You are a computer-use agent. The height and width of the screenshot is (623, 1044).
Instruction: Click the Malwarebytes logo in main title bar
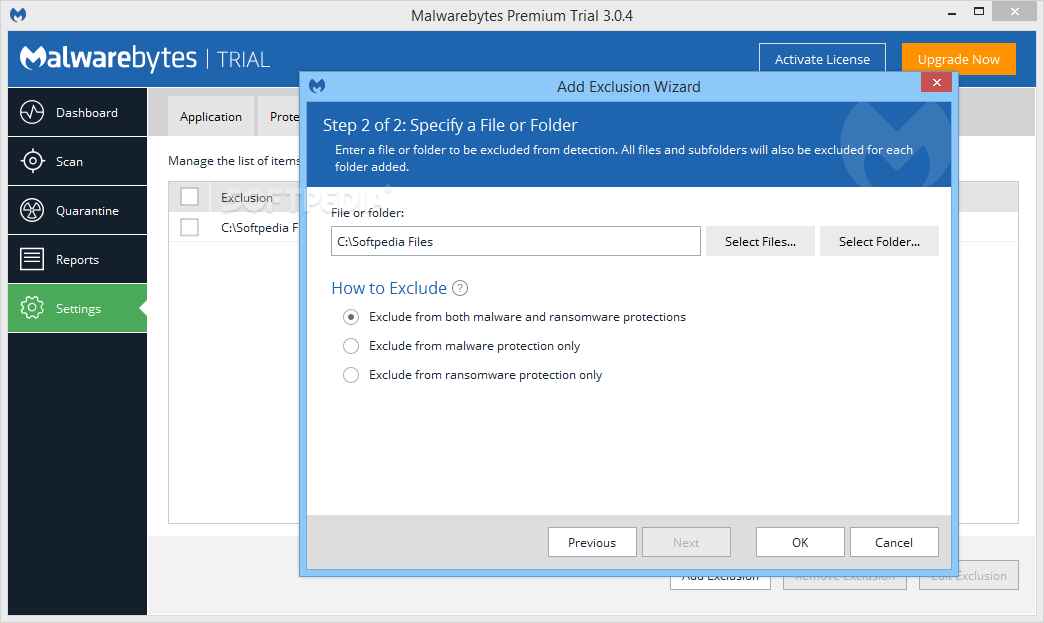(18, 15)
